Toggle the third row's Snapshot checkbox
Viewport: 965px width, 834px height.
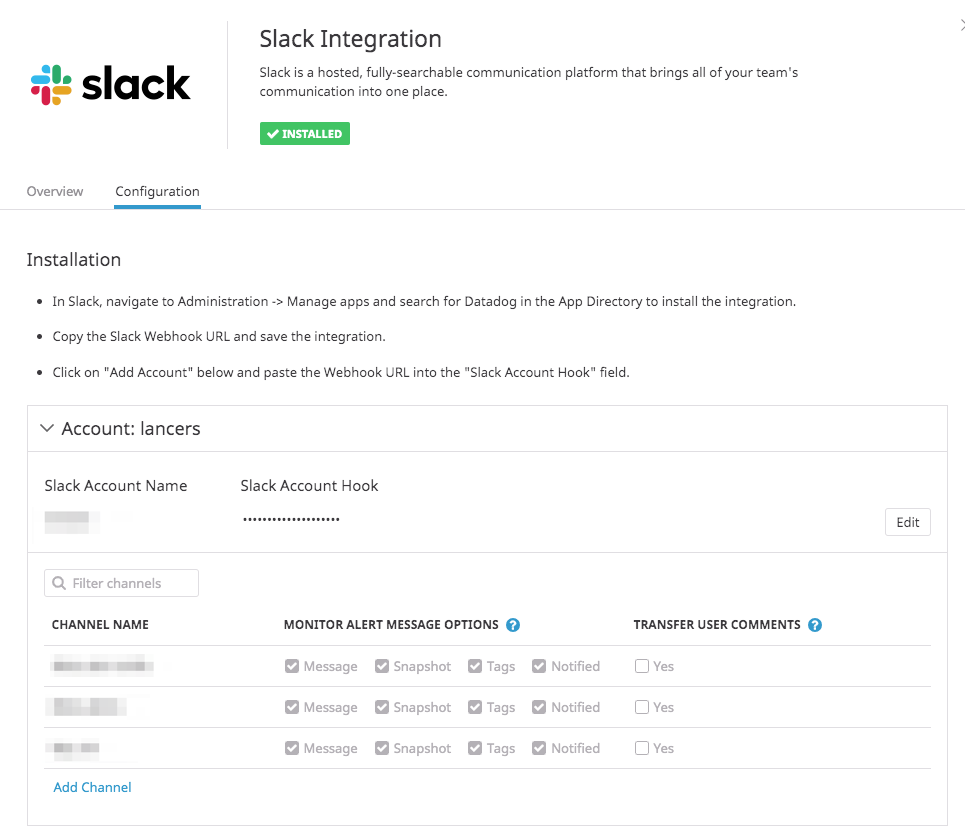pos(382,748)
